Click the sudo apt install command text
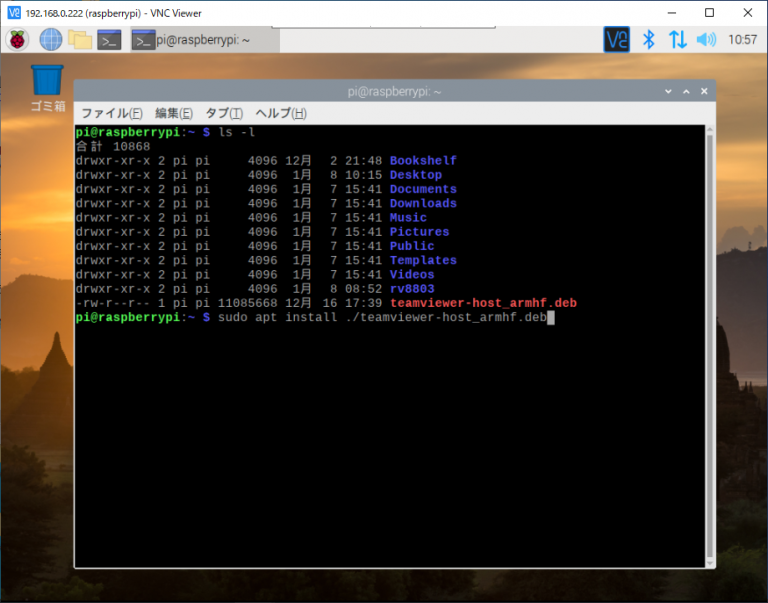 click(382, 317)
